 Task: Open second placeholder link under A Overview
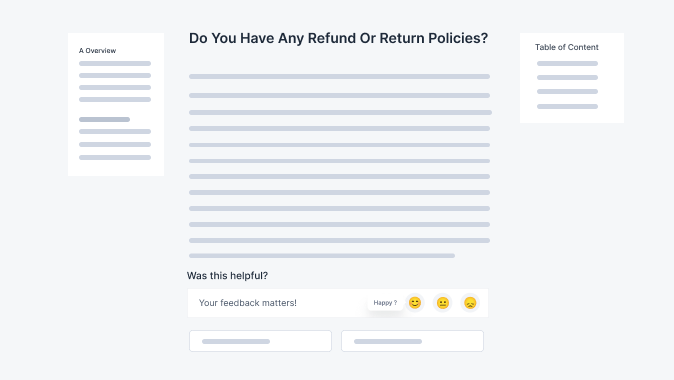click(x=115, y=76)
